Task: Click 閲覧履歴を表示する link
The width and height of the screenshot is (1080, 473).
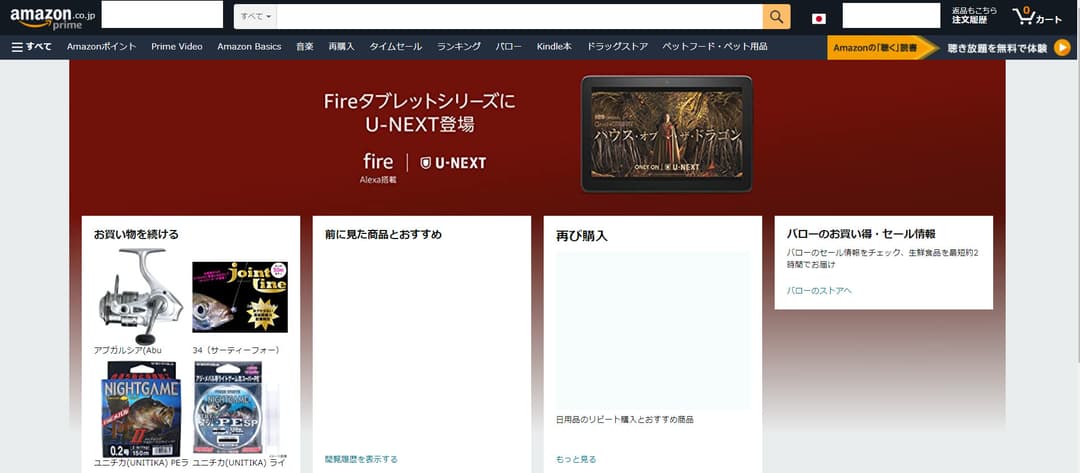Action: point(361,459)
